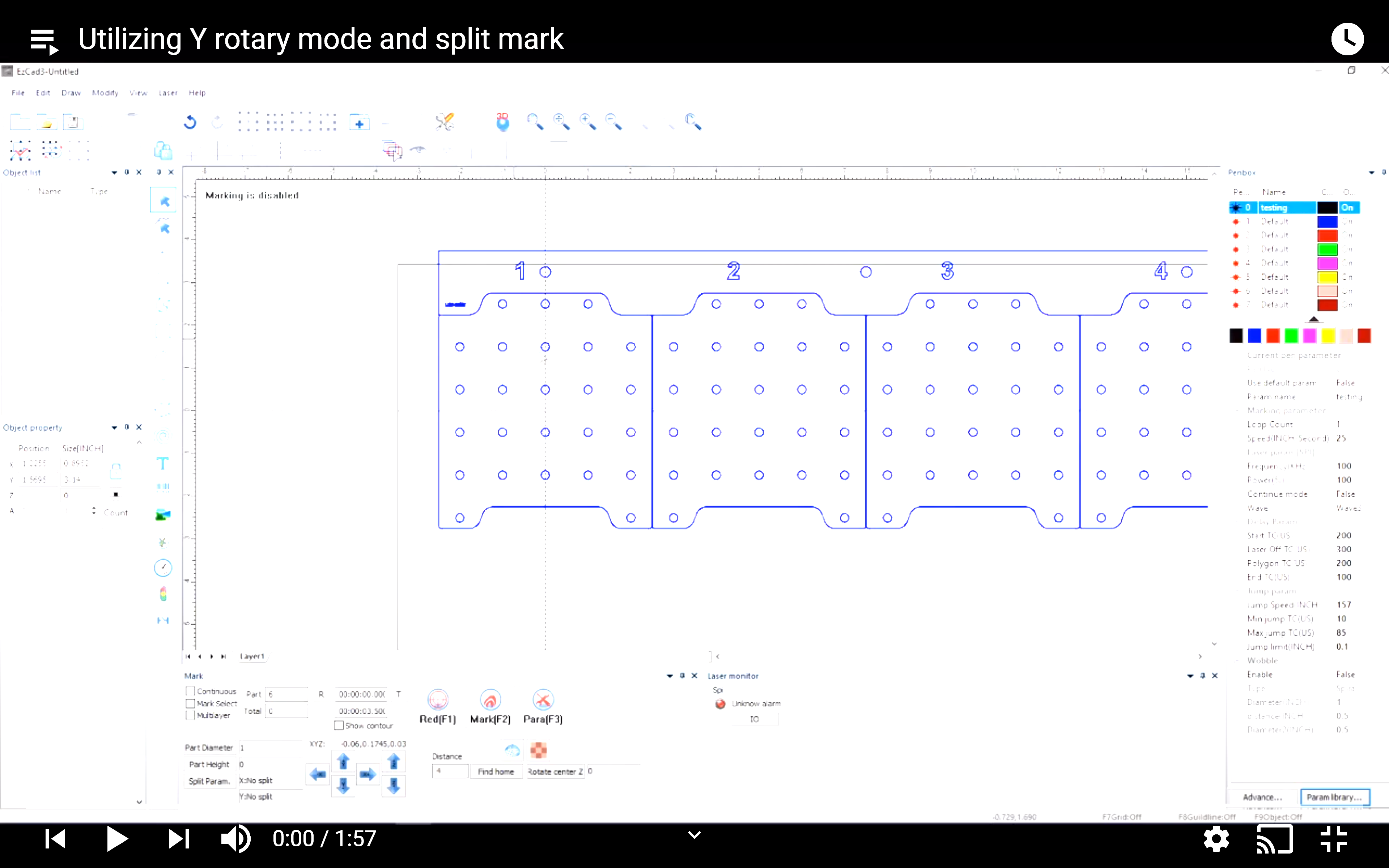Image resolution: width=1389 pixels, height=868 pixels.
Task: Click the Undo arrow icon in toolbar
Action: pos(190,122)
